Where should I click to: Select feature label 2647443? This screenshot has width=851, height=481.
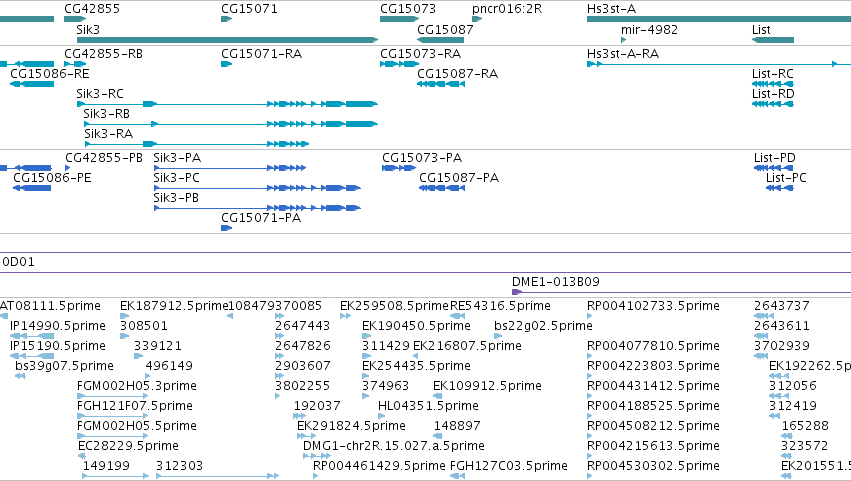pos(302,326)
